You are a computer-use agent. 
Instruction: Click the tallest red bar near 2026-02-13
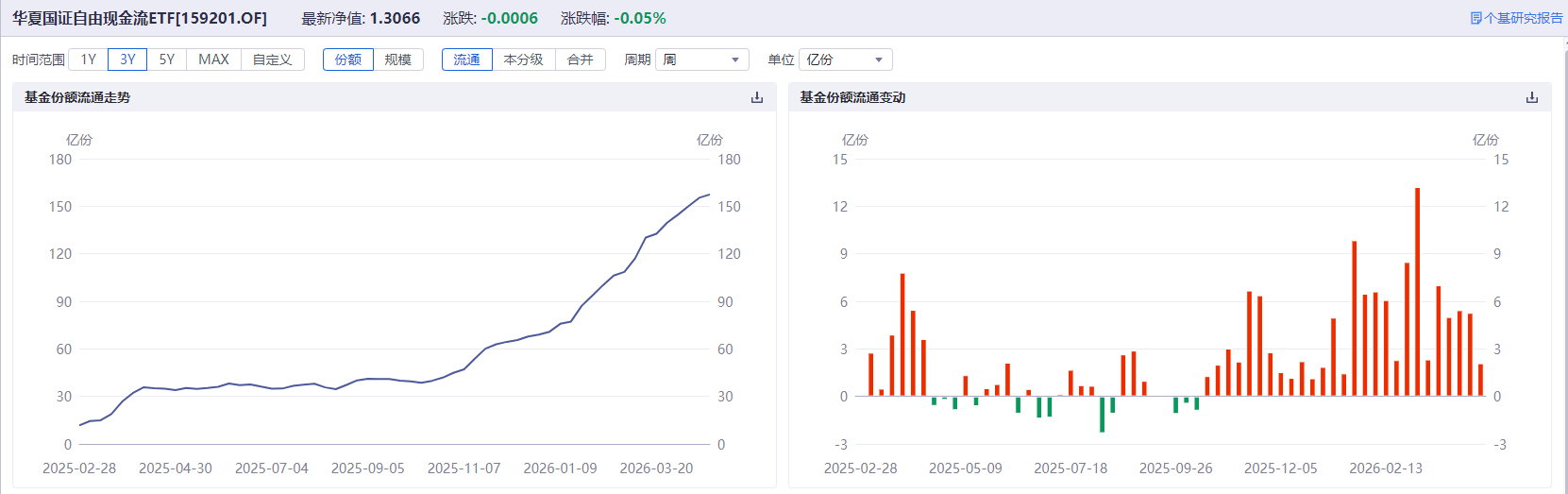tap(1417, 292)
